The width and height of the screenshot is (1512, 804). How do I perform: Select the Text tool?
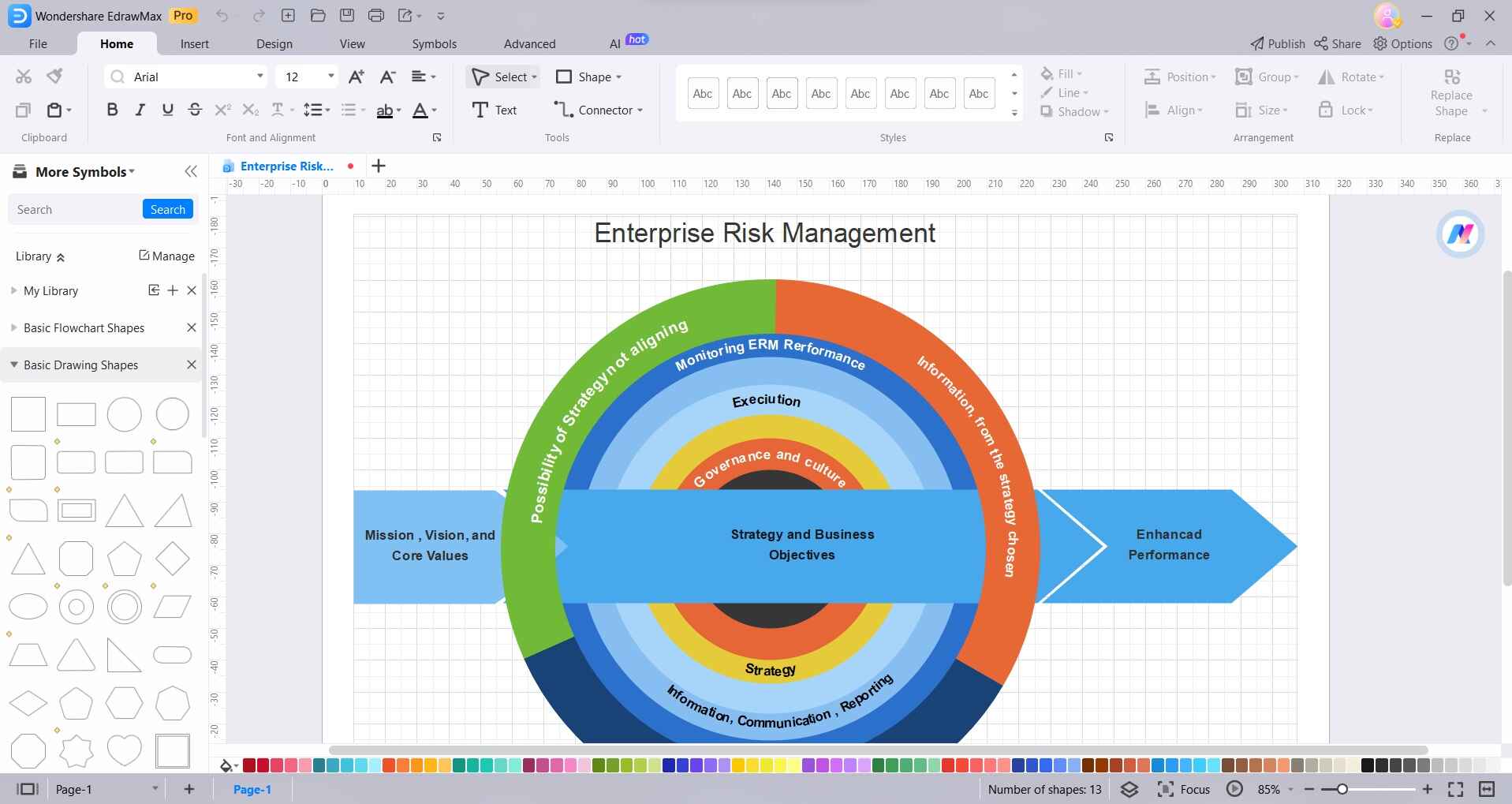tap(495, 110)
